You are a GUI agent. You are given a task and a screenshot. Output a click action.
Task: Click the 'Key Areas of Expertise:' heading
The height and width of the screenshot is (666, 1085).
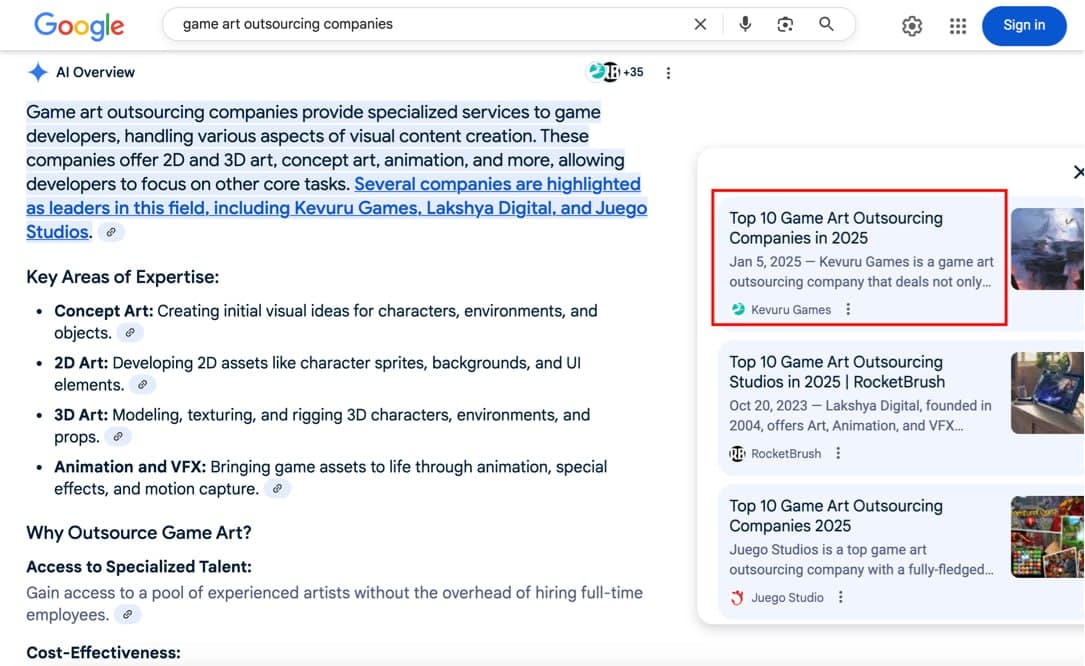pos(122,277)
